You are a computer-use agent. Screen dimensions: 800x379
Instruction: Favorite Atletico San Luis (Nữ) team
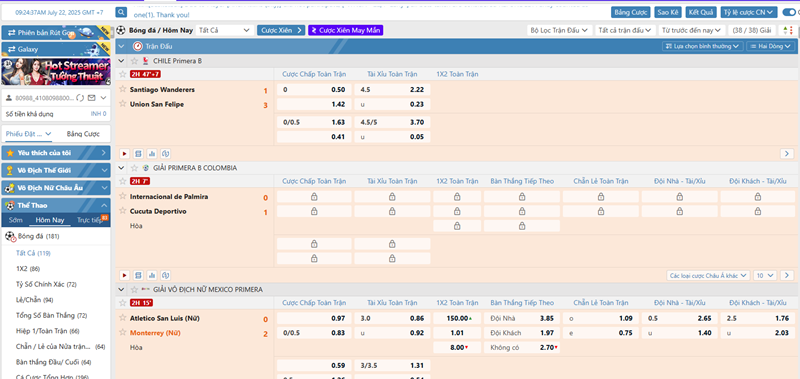click(122, 318)
